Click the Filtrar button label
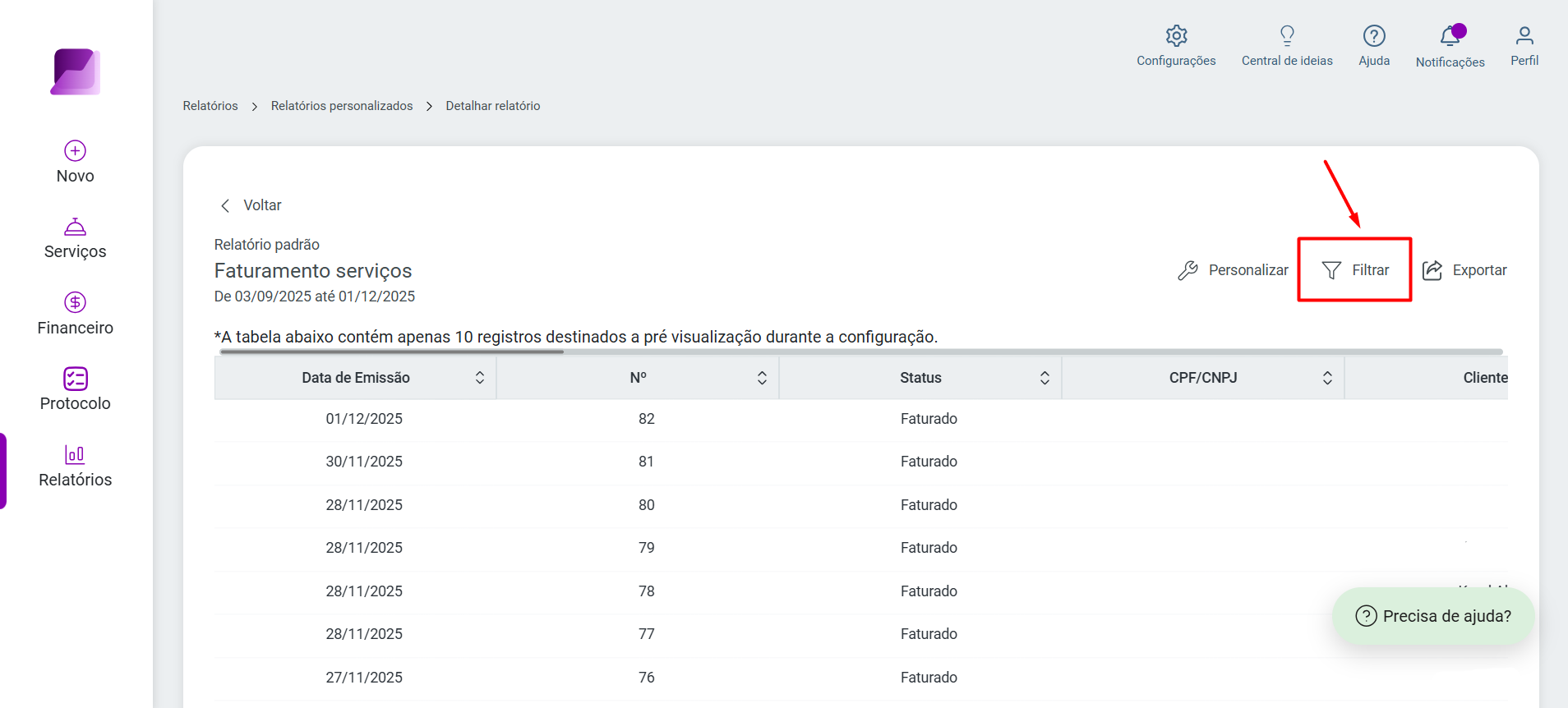Viewport: 1568px width, 708px height. (x=1371, y=270)
